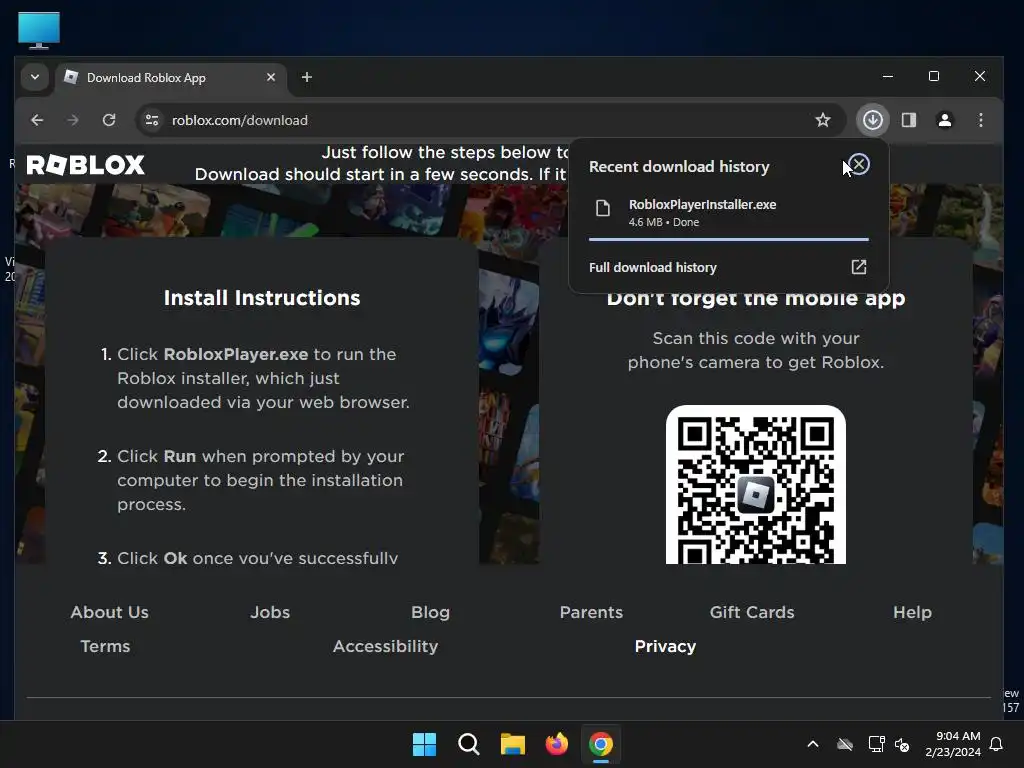Image resolution: width=1024 pixels, height=768 pixels.
Task: Click the Install Instructions heading
Action: click(262, 298)
